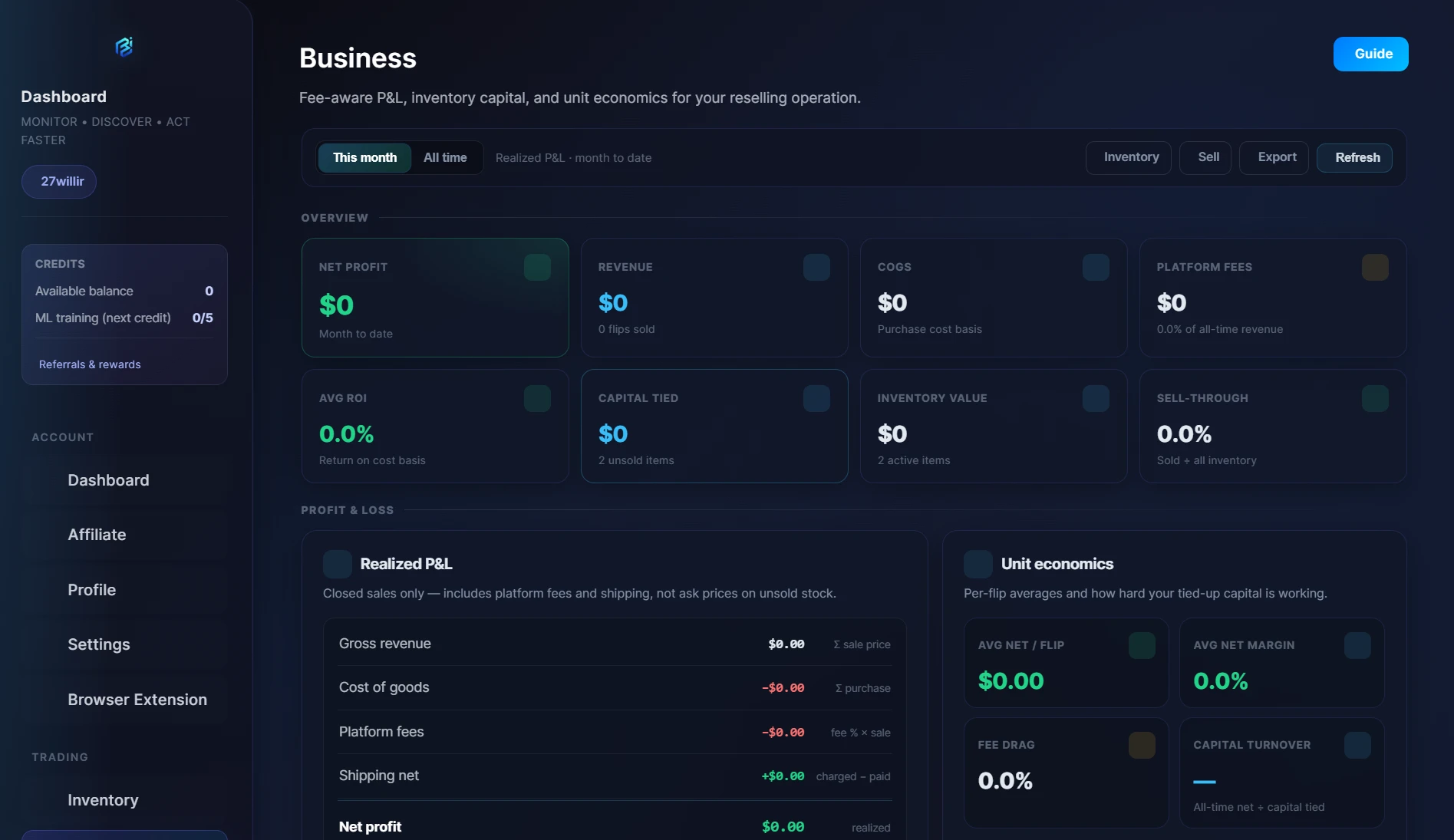The image size is (1454, 840).
Task: Follow the Referrals & rewards link
Action: (x=90, y=364)
